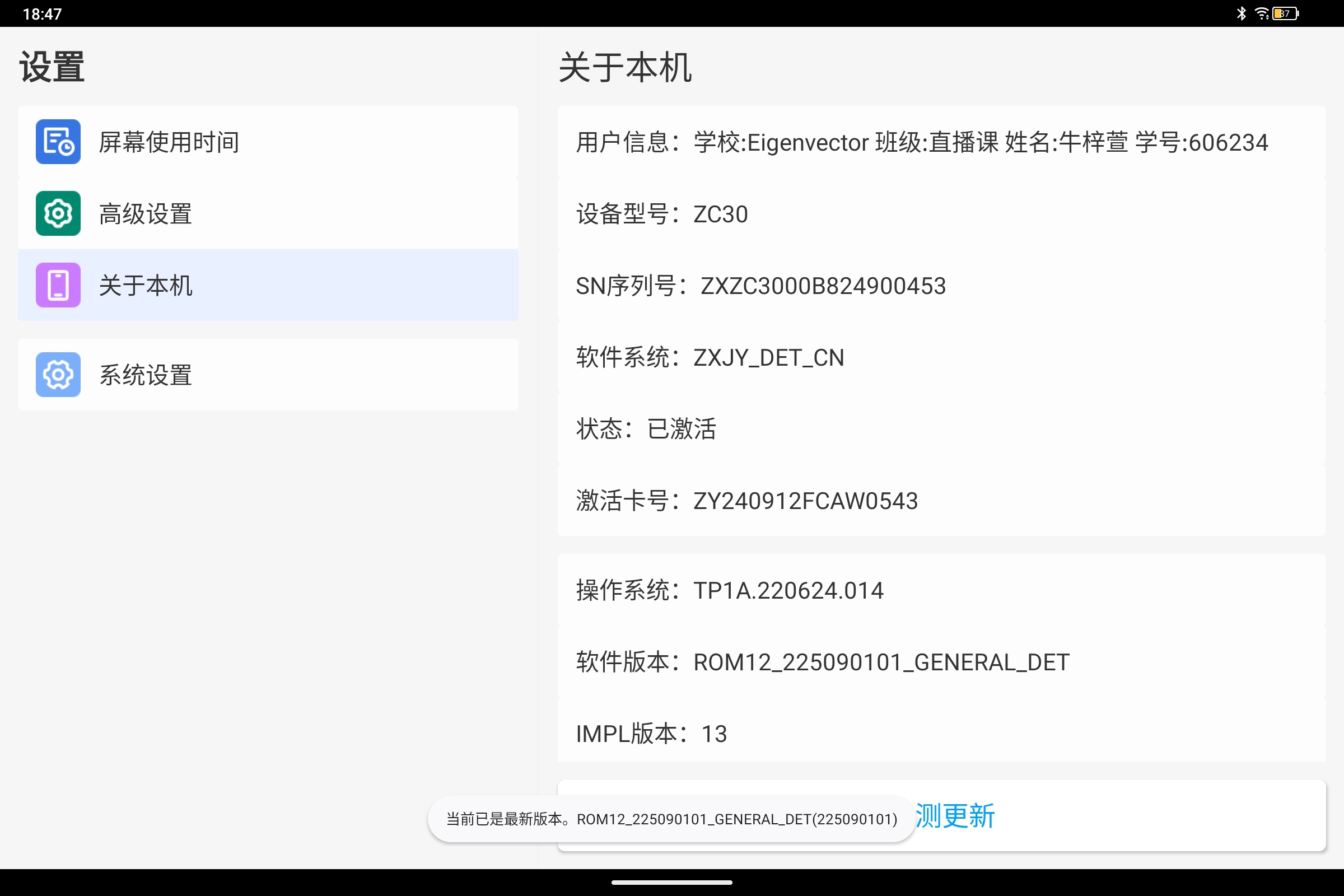Tap the 关于本机 right panel heading
Screen dimensions: 1344x896
[x=624, y=67]
